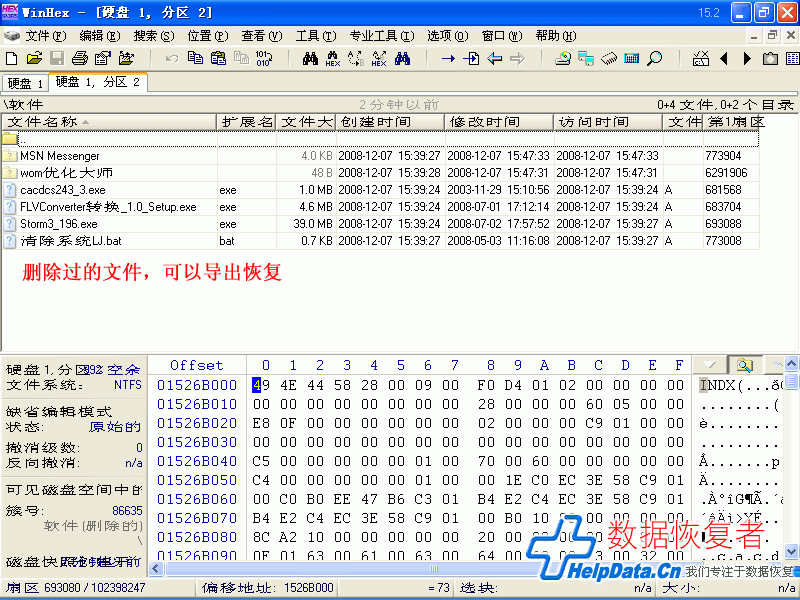Open the 搜索(S) menu

[x=154, y=36]
